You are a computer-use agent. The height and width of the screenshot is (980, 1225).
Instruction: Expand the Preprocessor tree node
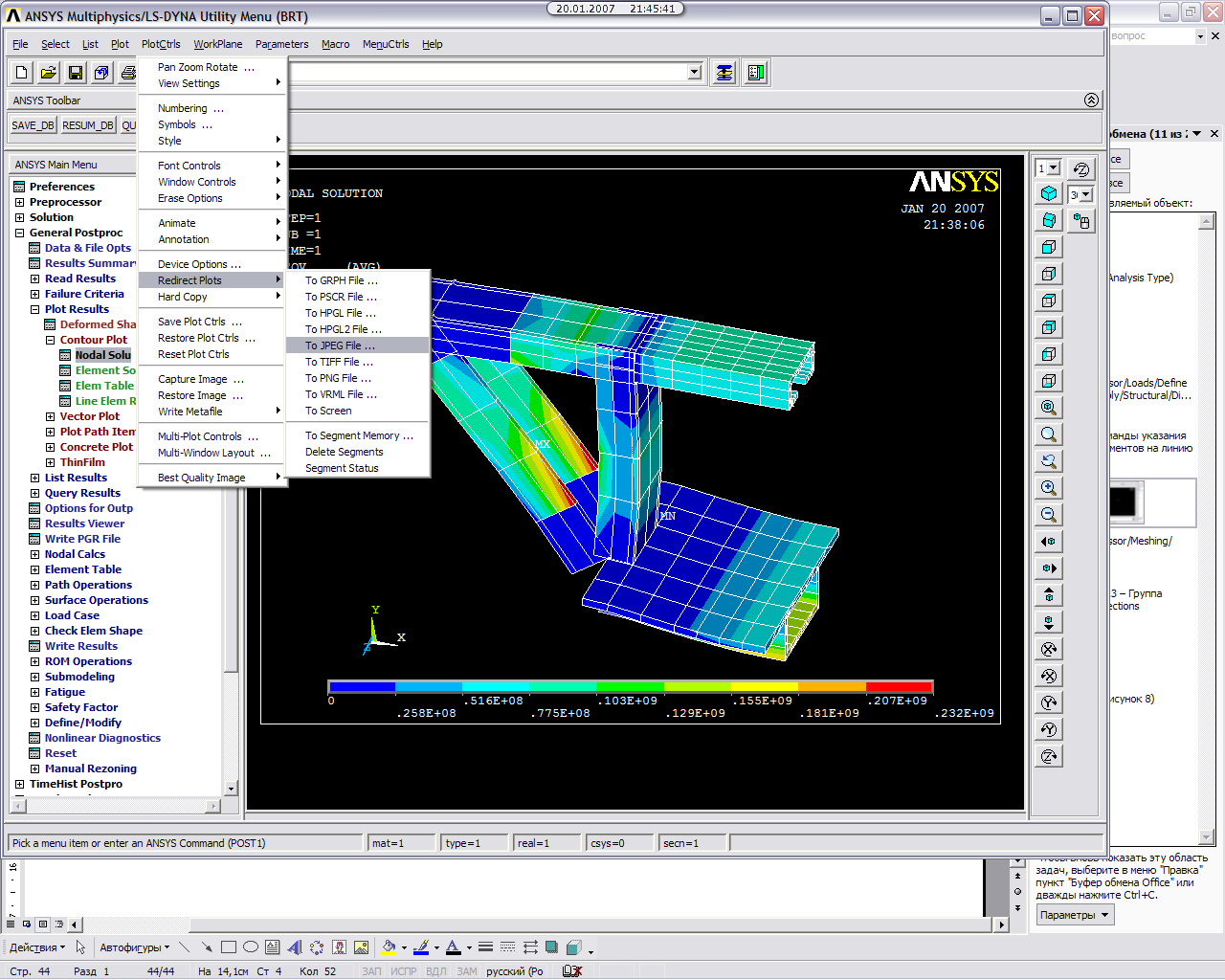(19, 202)
